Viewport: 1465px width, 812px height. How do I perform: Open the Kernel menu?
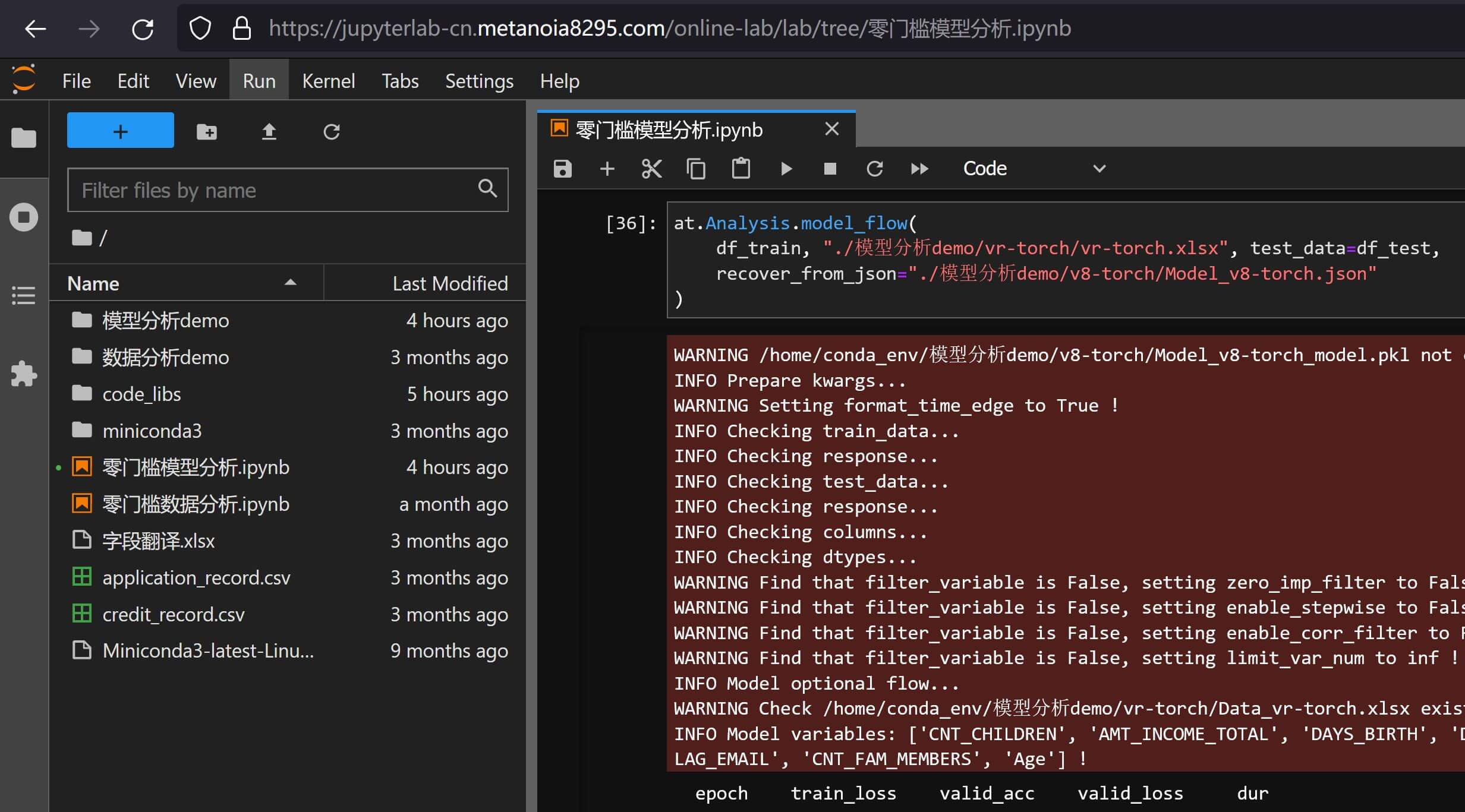point(328,81)
